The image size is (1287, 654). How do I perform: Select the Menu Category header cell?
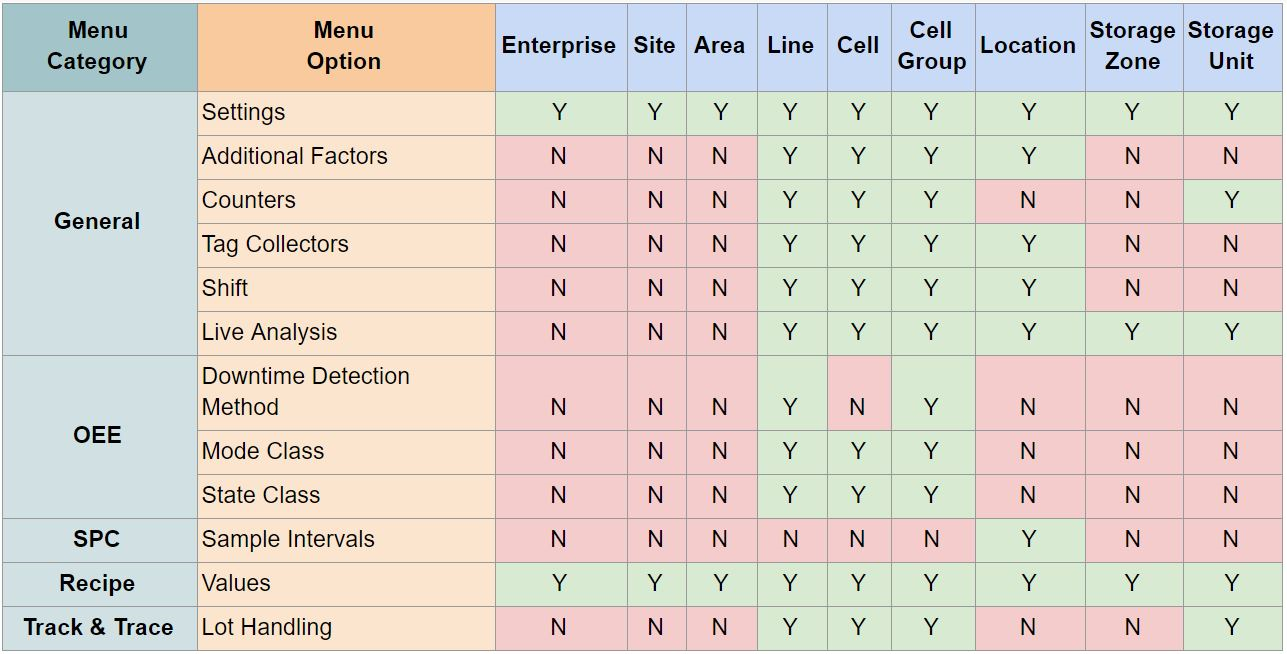97,46
